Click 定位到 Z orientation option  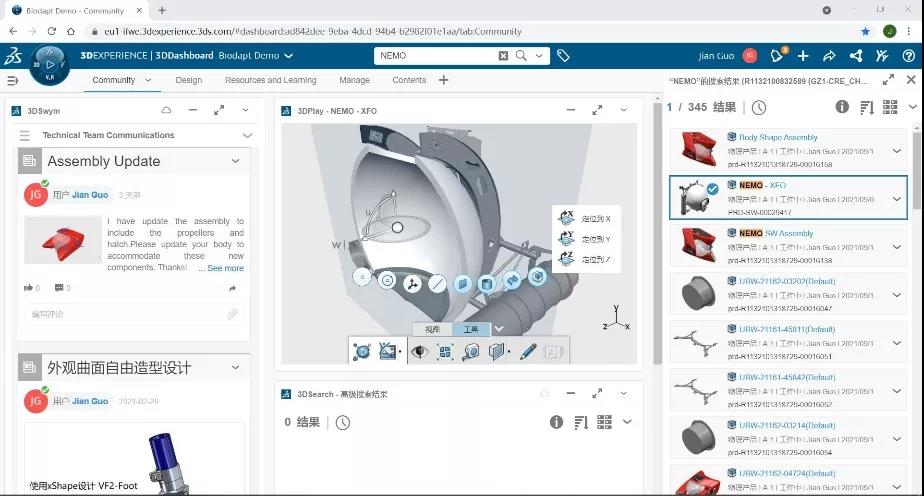point(585,259)
